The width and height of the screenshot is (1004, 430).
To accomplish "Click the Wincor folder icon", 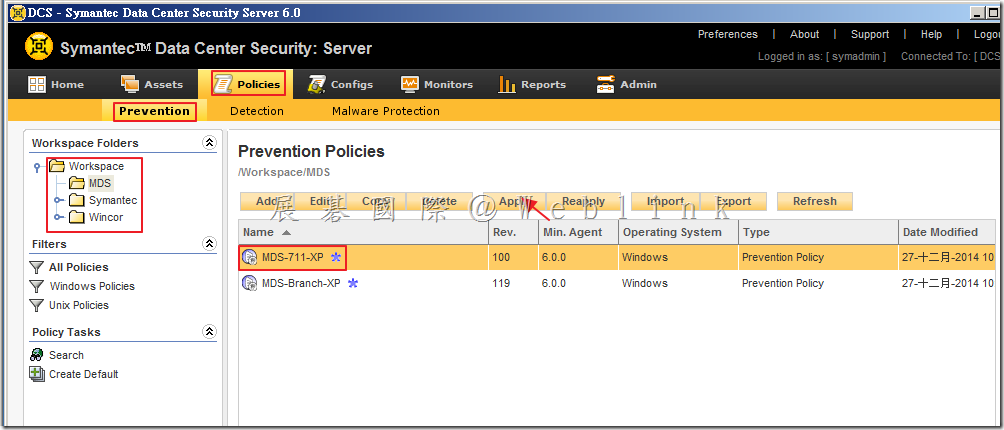I will point(77,218).
